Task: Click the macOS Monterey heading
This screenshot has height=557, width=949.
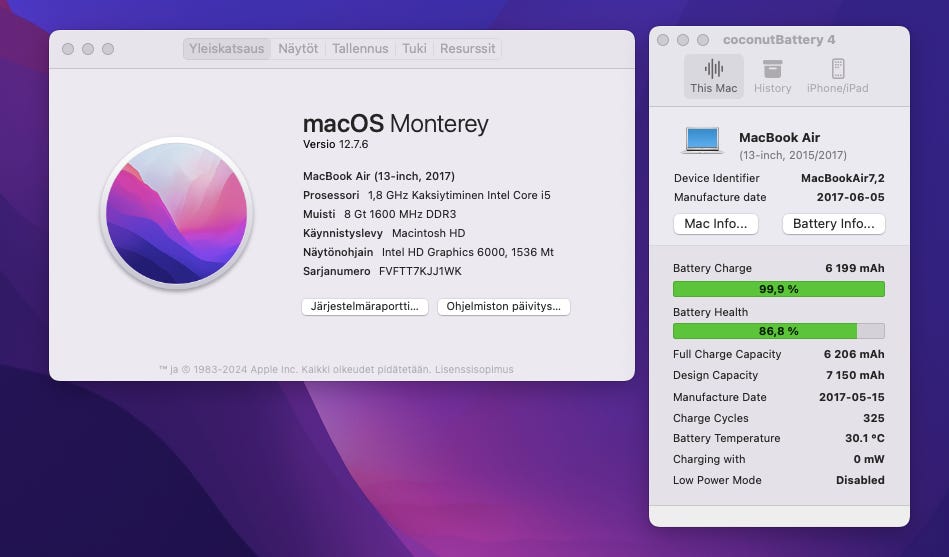Action: (x=395, y=124)
